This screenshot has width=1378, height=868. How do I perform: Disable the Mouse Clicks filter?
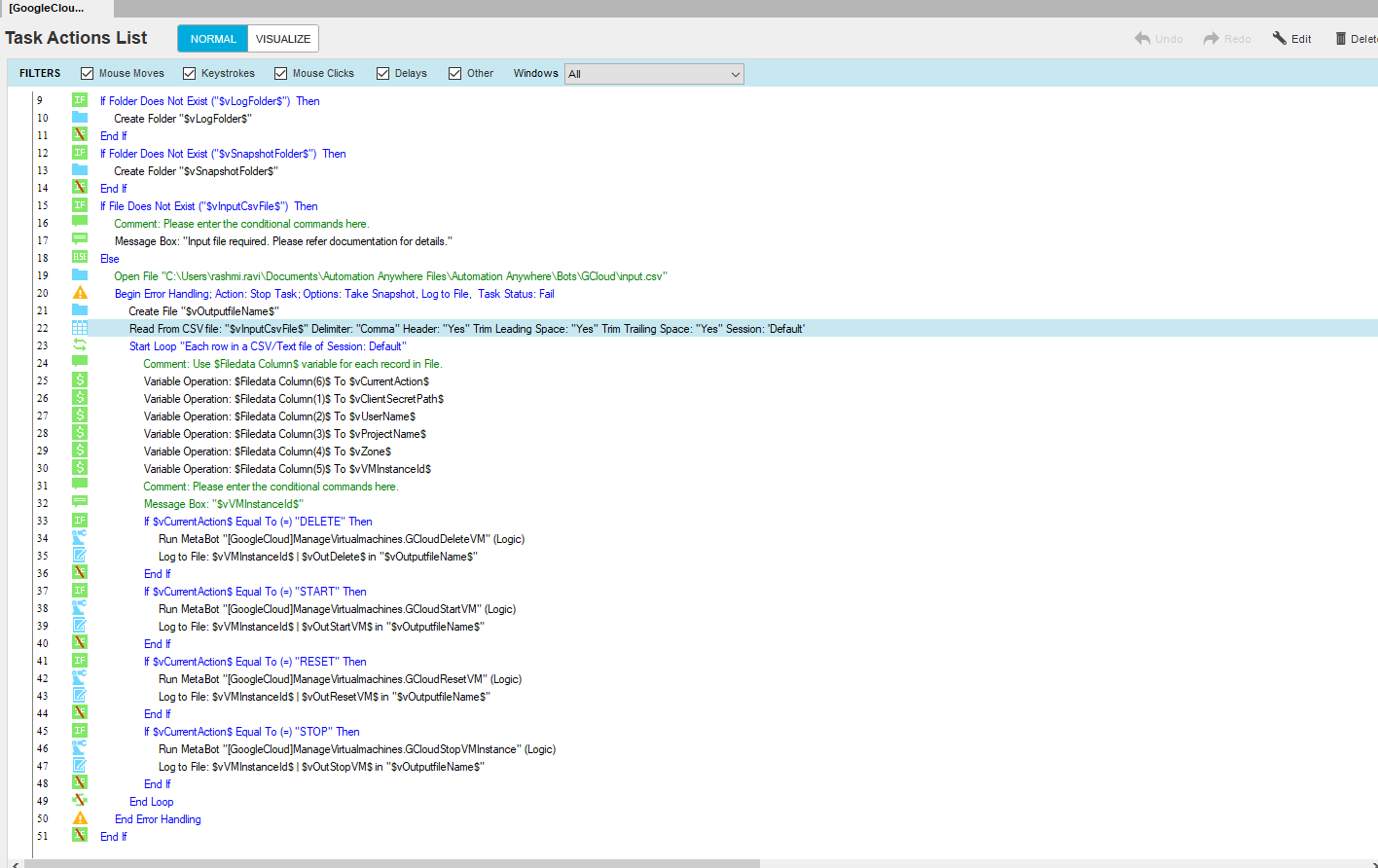(281, 74)
